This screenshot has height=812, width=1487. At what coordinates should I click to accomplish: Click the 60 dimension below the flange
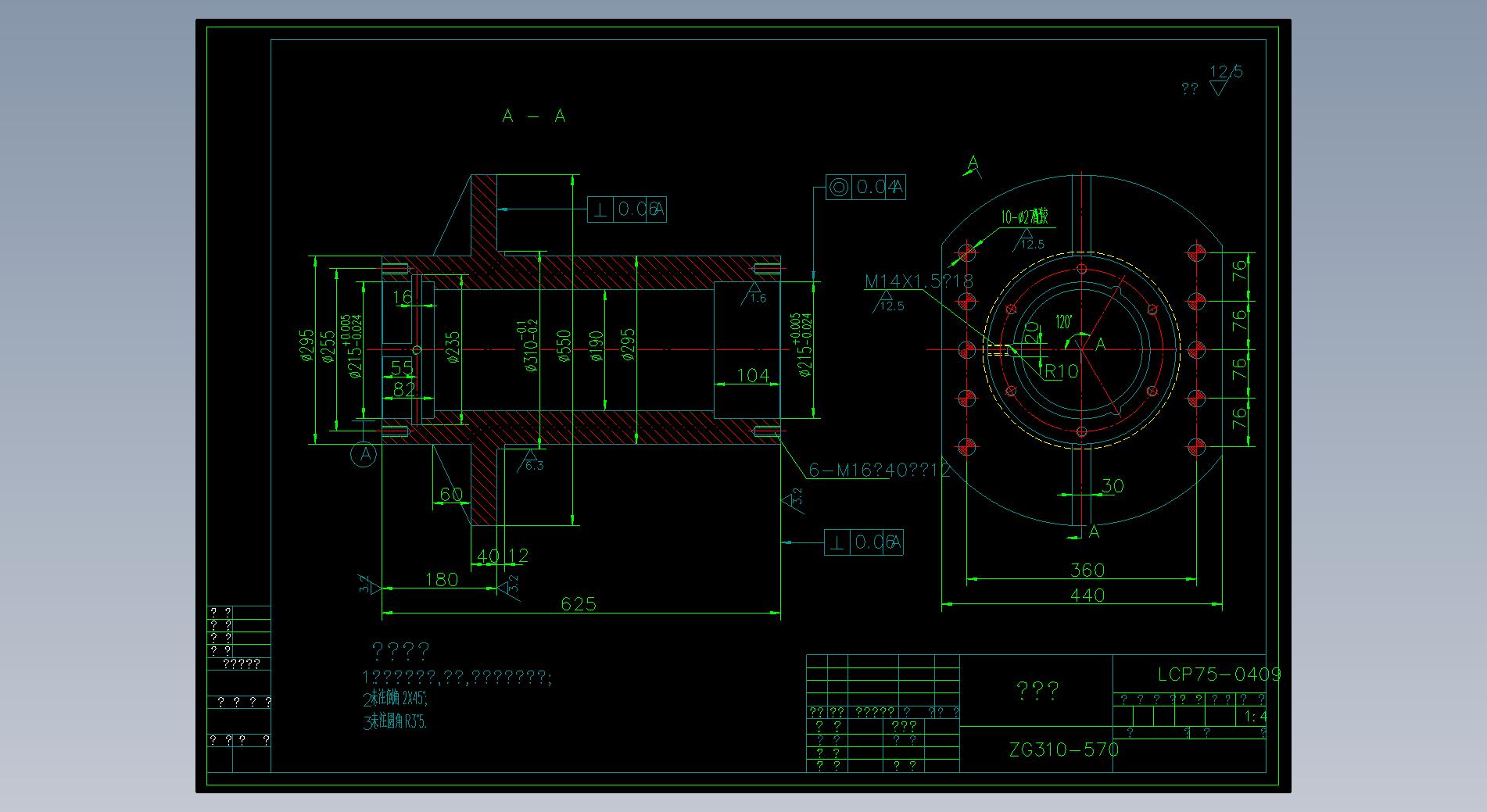(x=451, y=494)
